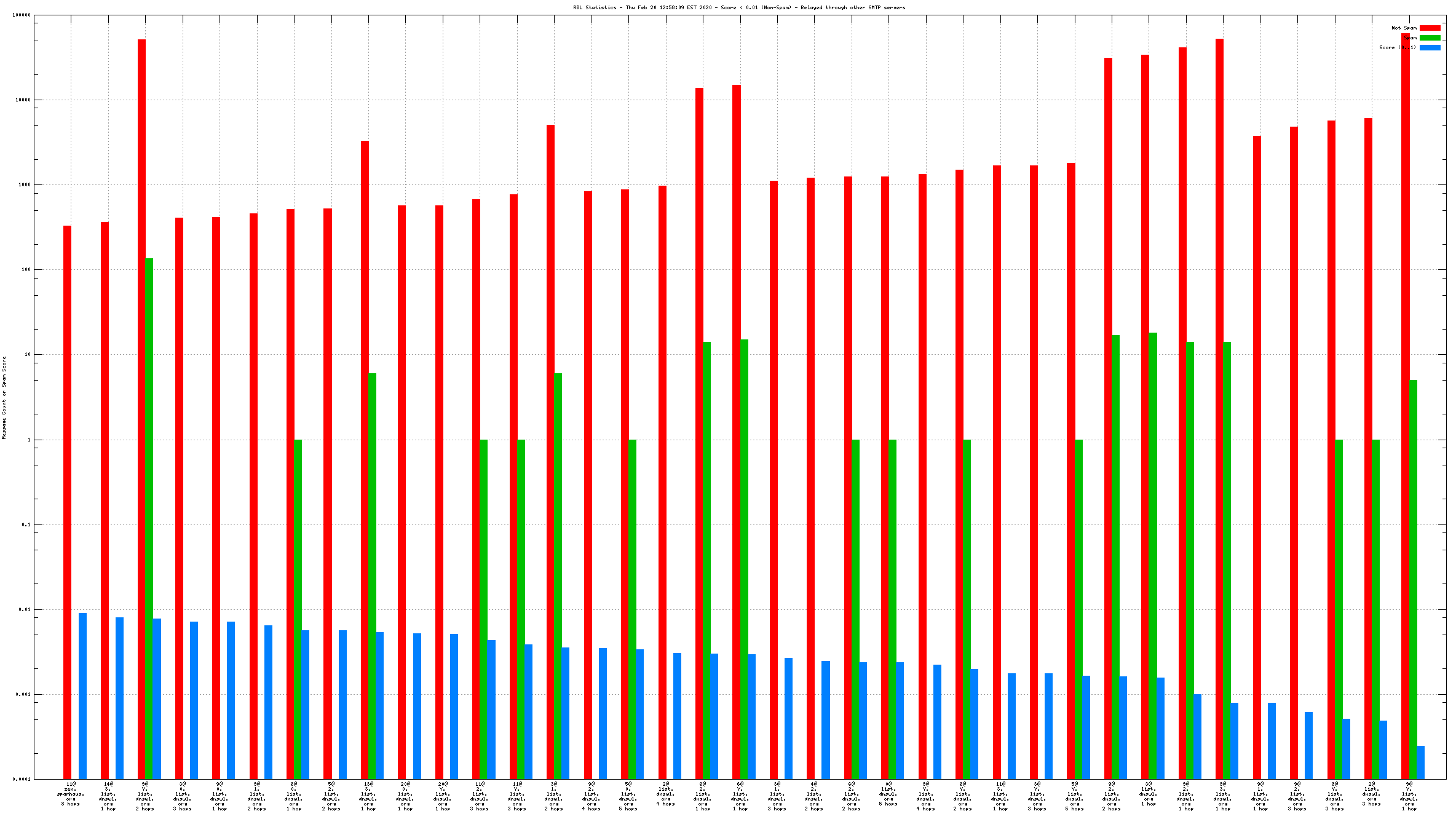Click the shortest blue bar at far right
The image size is (1456, 819).
(1420, 762)
